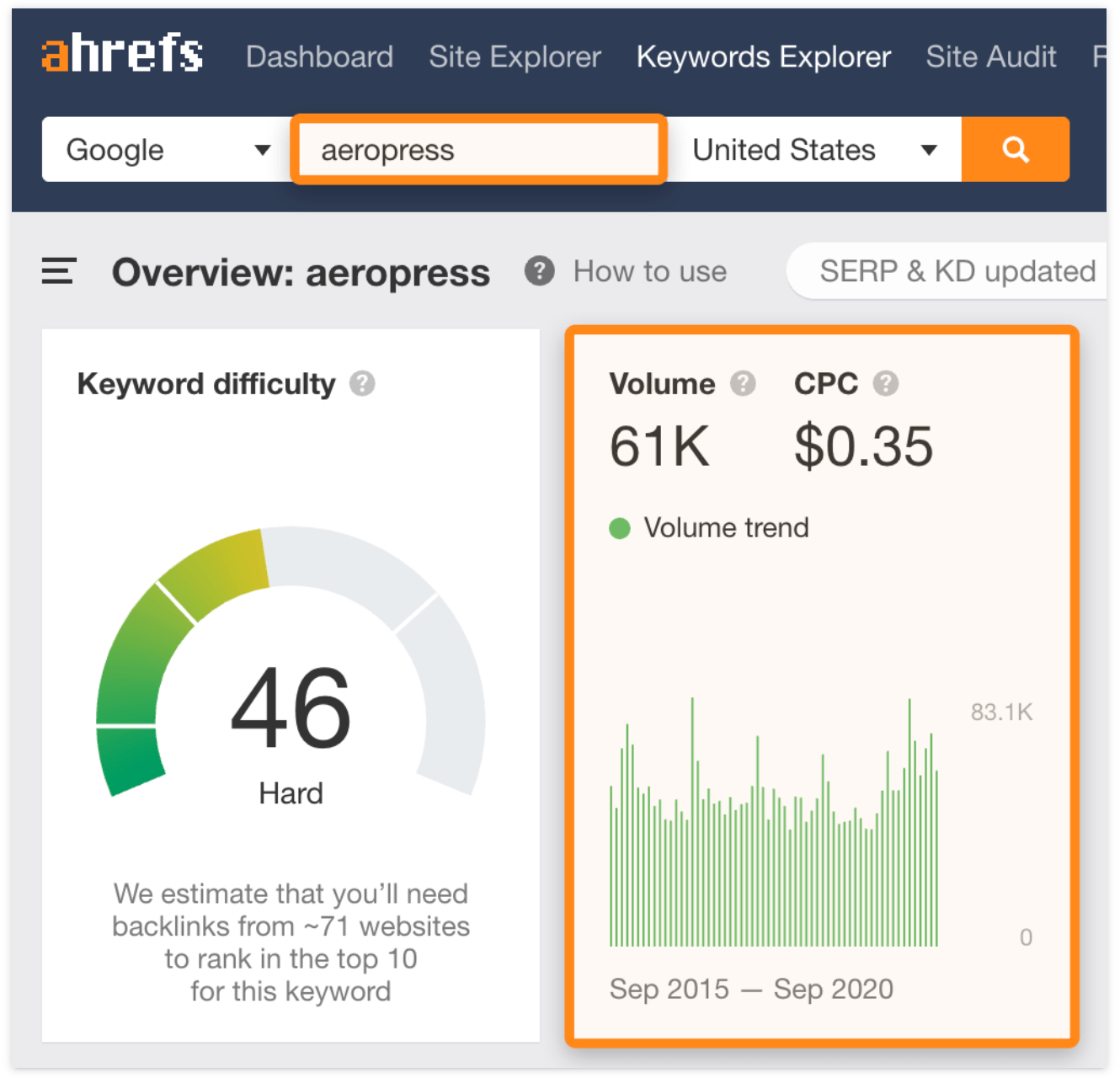Switch to Site Audit in the navigation
Viewport: 1120px width, 1078px height.
990,56
